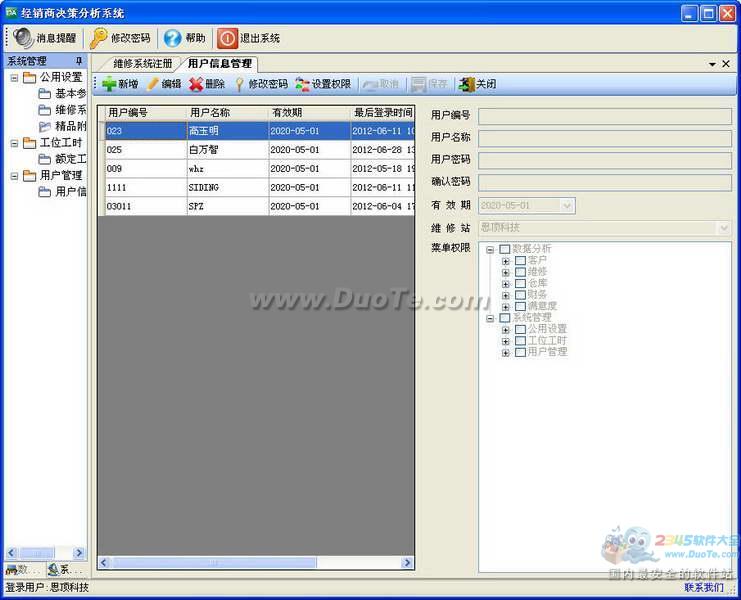This screenshot has height=600, width=741.
Task: Sort by the 用户编号 column header
Action: pyautogui.click(x=146, y=113)
